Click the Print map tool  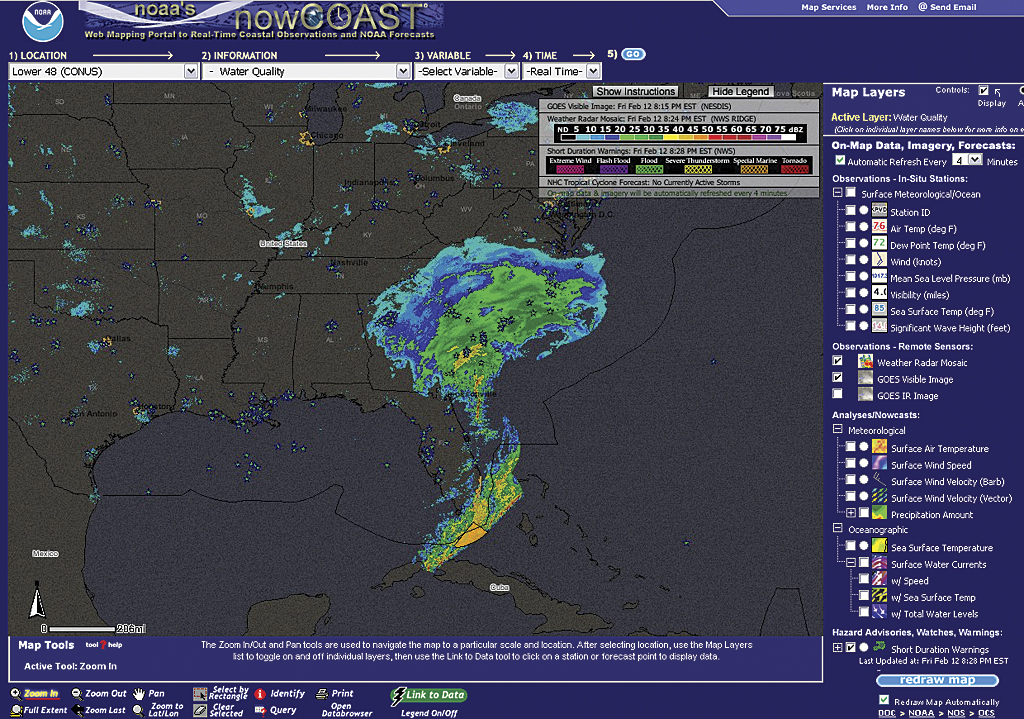(x=334, y=694)
